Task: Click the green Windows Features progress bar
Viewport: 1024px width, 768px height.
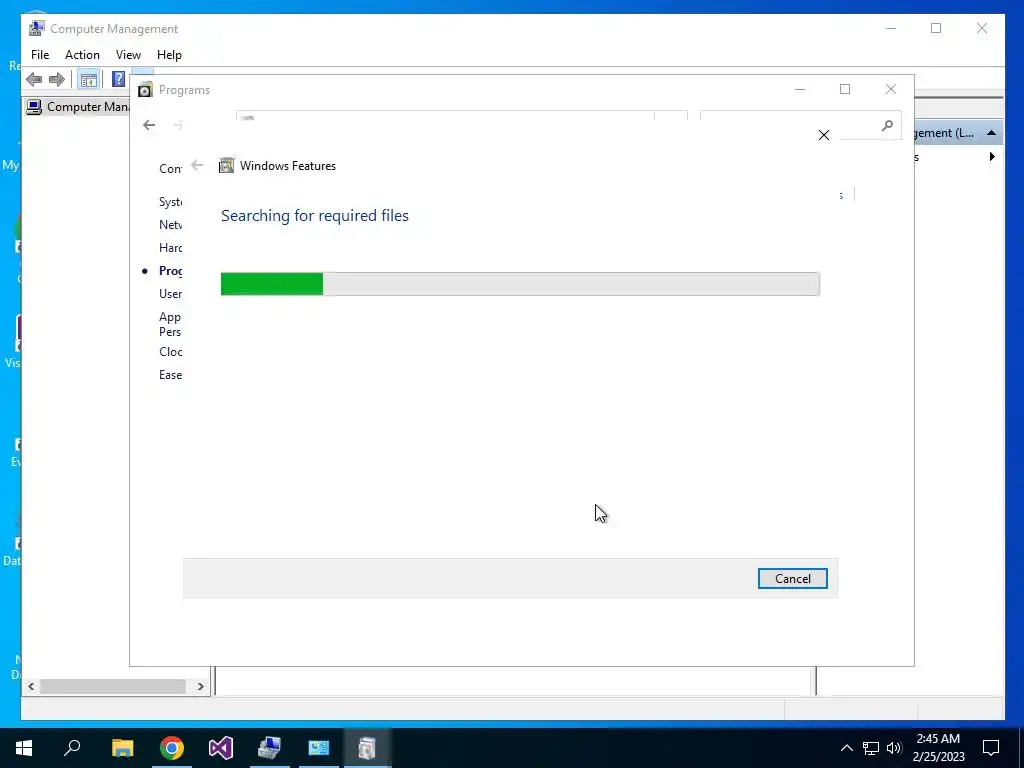Action: pyautogui.click(x=520, y=284)
